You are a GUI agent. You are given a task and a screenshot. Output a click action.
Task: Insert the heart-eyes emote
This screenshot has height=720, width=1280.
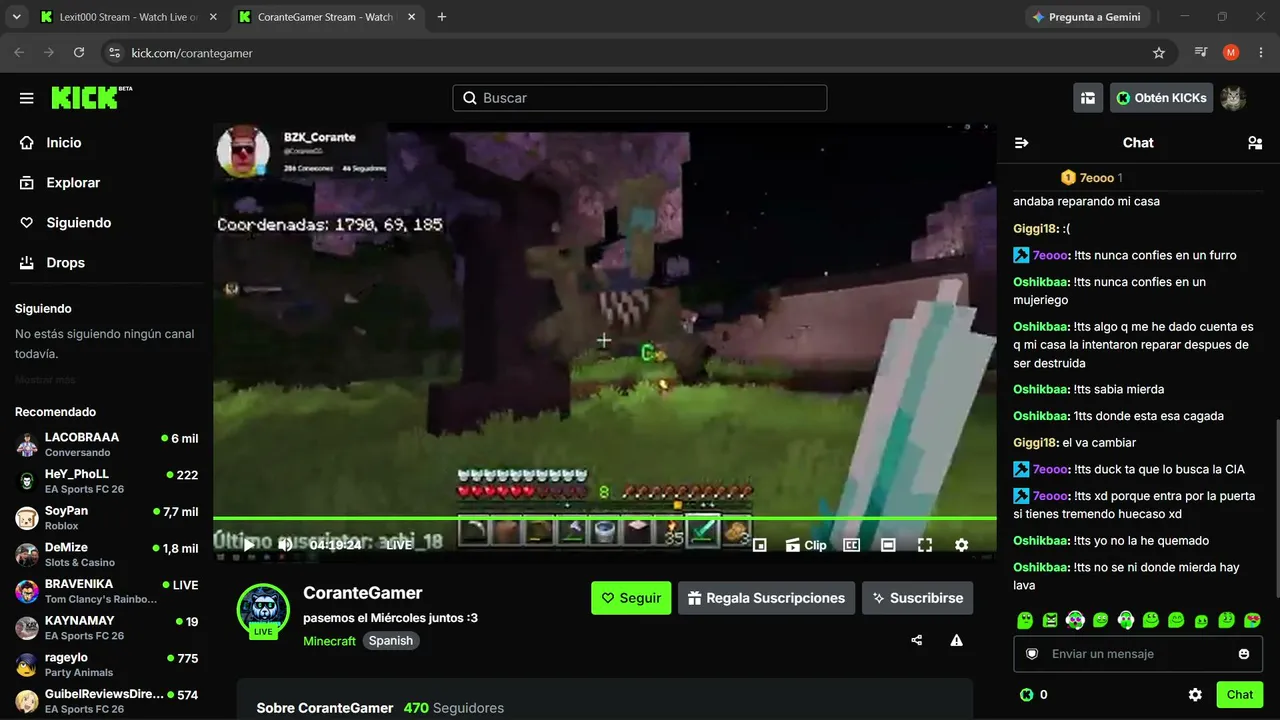tap(1252, 620)
